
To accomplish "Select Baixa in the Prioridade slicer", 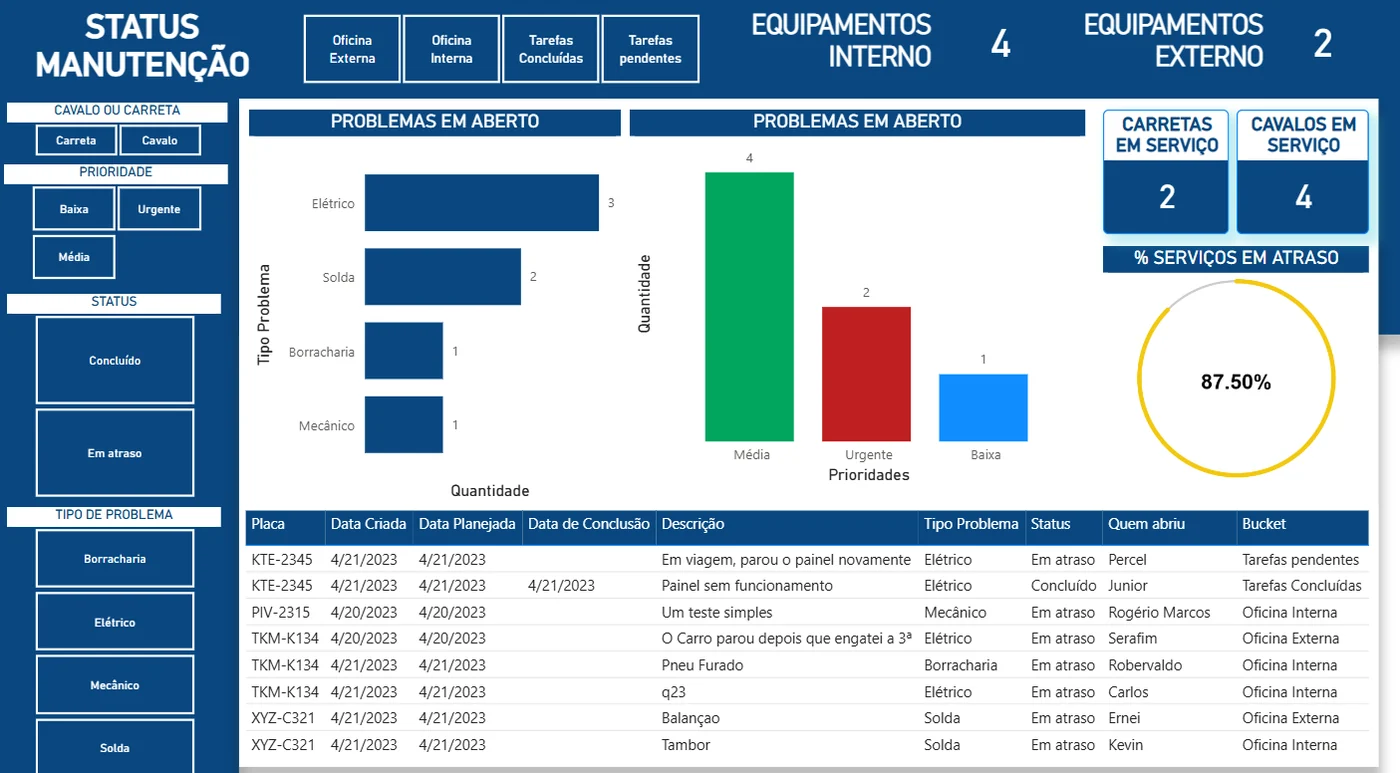I will click(x=74, y=209).
